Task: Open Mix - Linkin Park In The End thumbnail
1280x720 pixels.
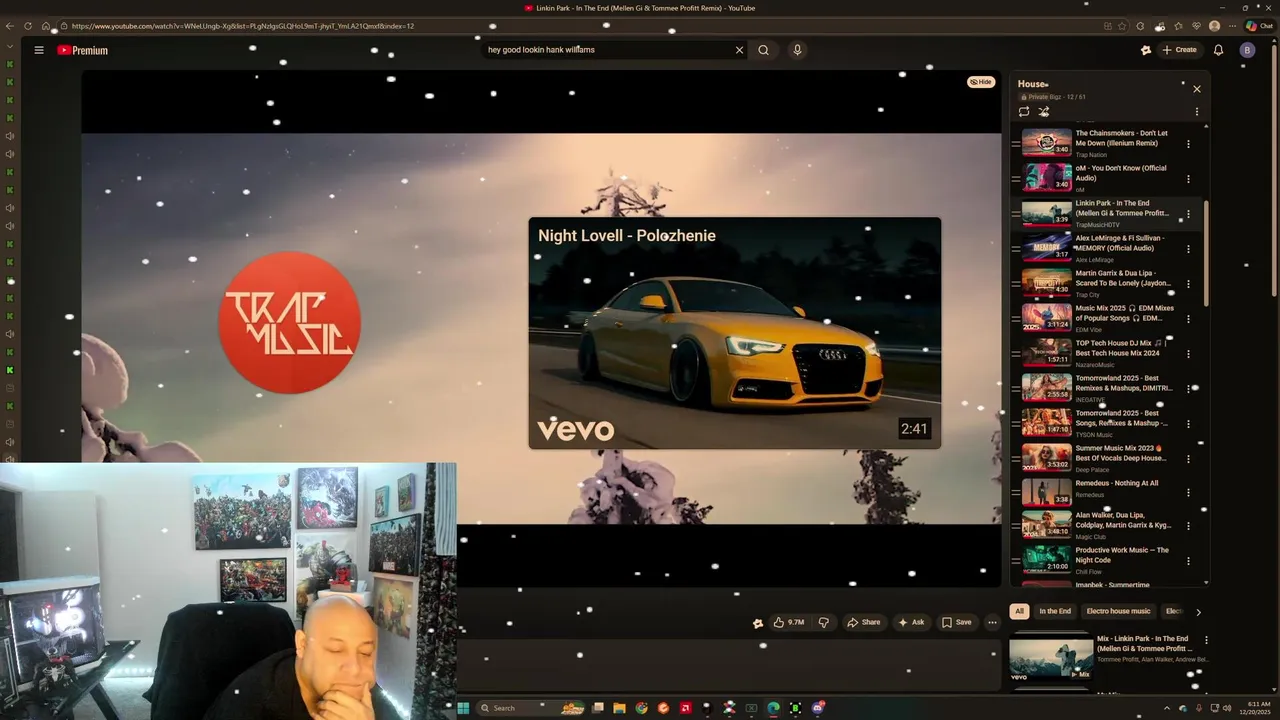Action: [1051, 659]
